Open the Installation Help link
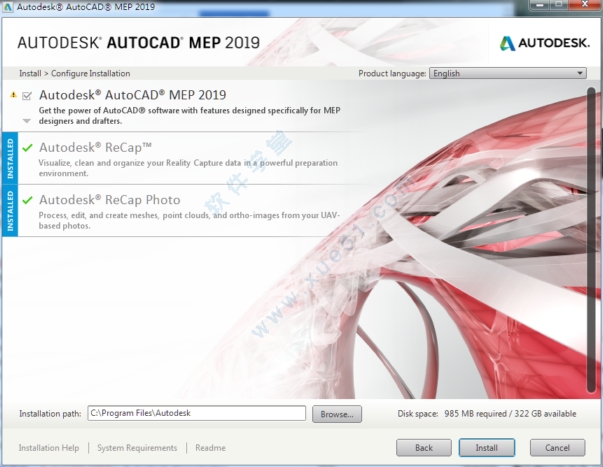Screen dimensions: 603x467 click(49, 448)
